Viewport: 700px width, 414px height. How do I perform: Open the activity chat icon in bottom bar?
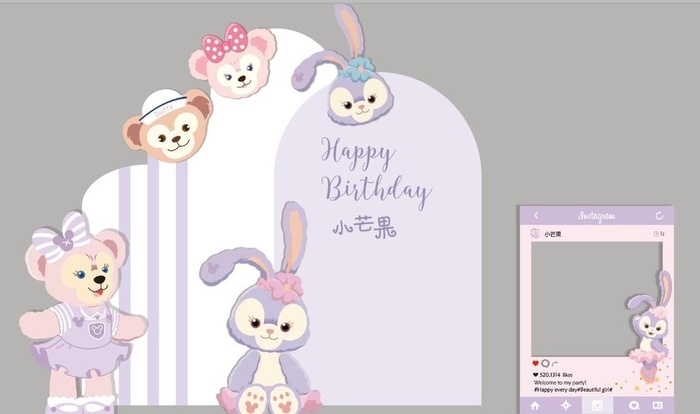(x=633, y=406)
